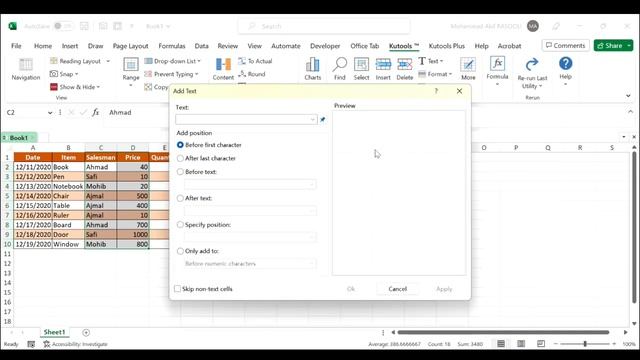This screenshot has width=640, height=360.
Task: Switch to the Developer tab
Action: (325, 46)
